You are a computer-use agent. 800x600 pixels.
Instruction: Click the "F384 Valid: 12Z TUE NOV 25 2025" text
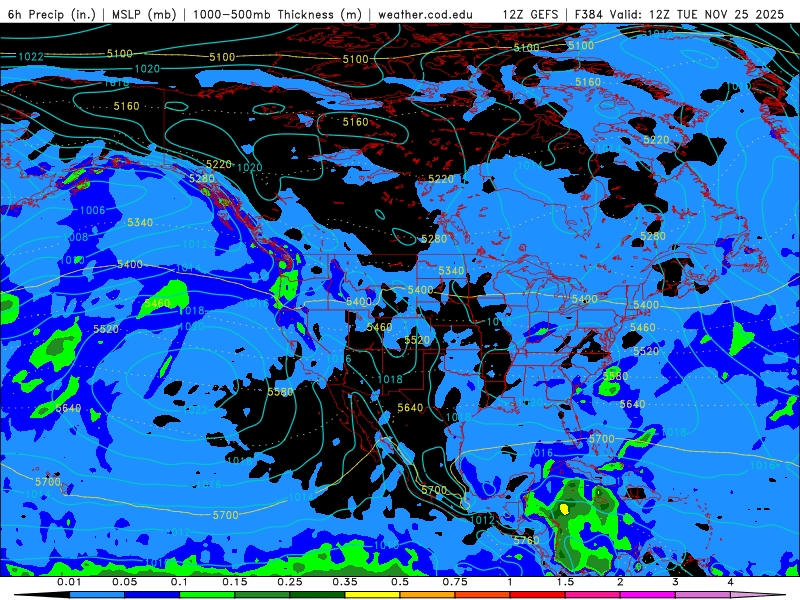680,14
